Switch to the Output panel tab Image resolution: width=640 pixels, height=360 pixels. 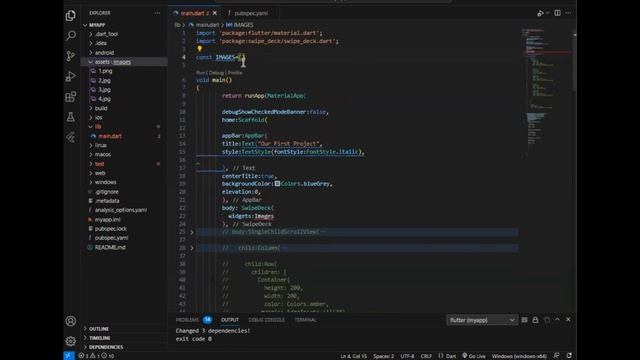click(230, 320)
